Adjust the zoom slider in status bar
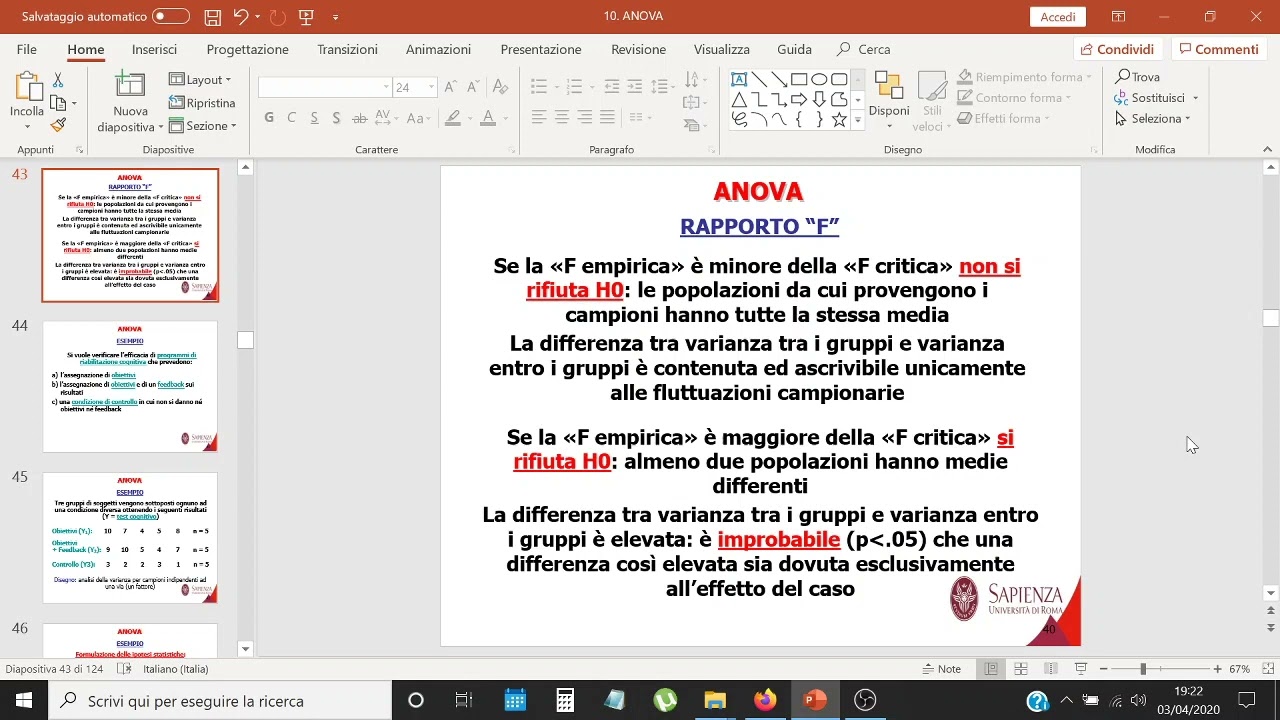 [1143, 669]
